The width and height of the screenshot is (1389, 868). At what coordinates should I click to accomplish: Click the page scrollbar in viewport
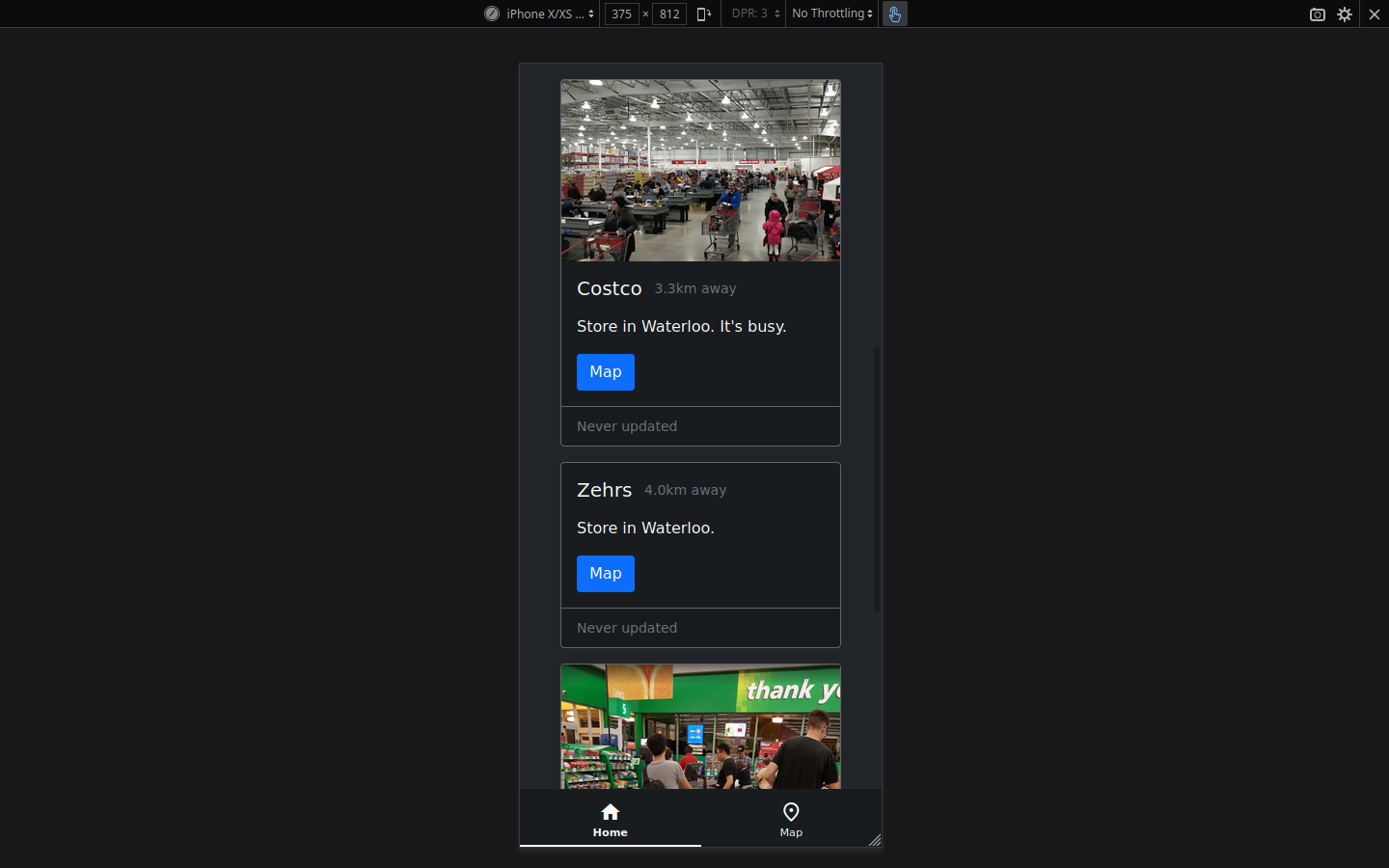pyautogui.click(x=877, y=479)
